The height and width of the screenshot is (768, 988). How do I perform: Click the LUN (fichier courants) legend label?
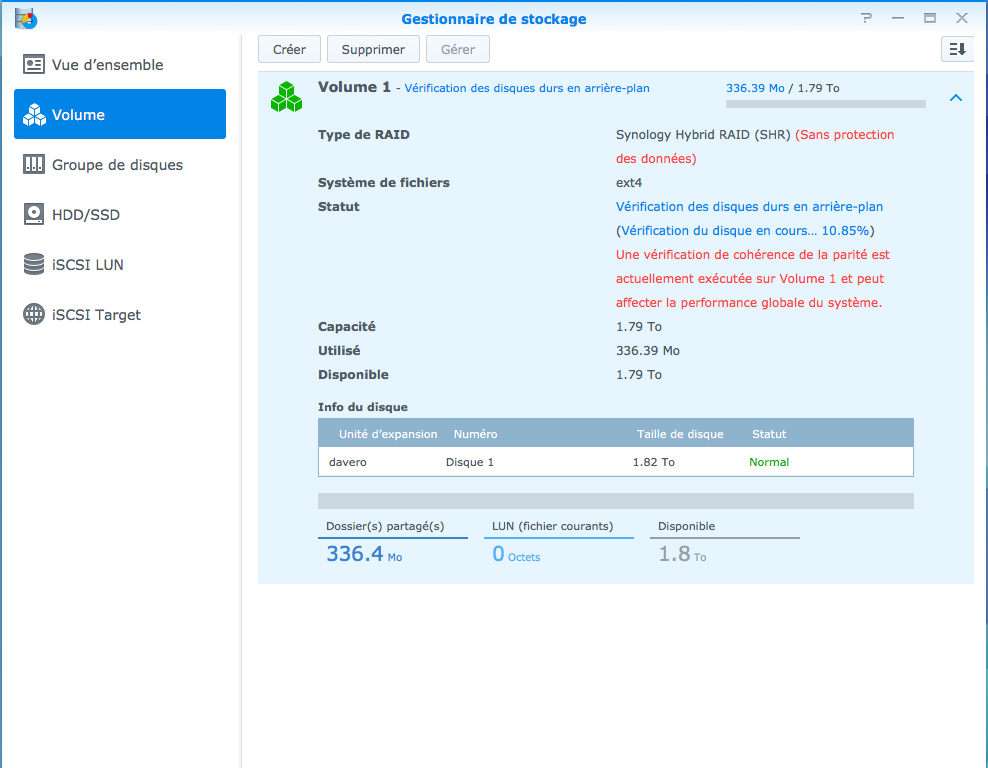pos(553,526)
